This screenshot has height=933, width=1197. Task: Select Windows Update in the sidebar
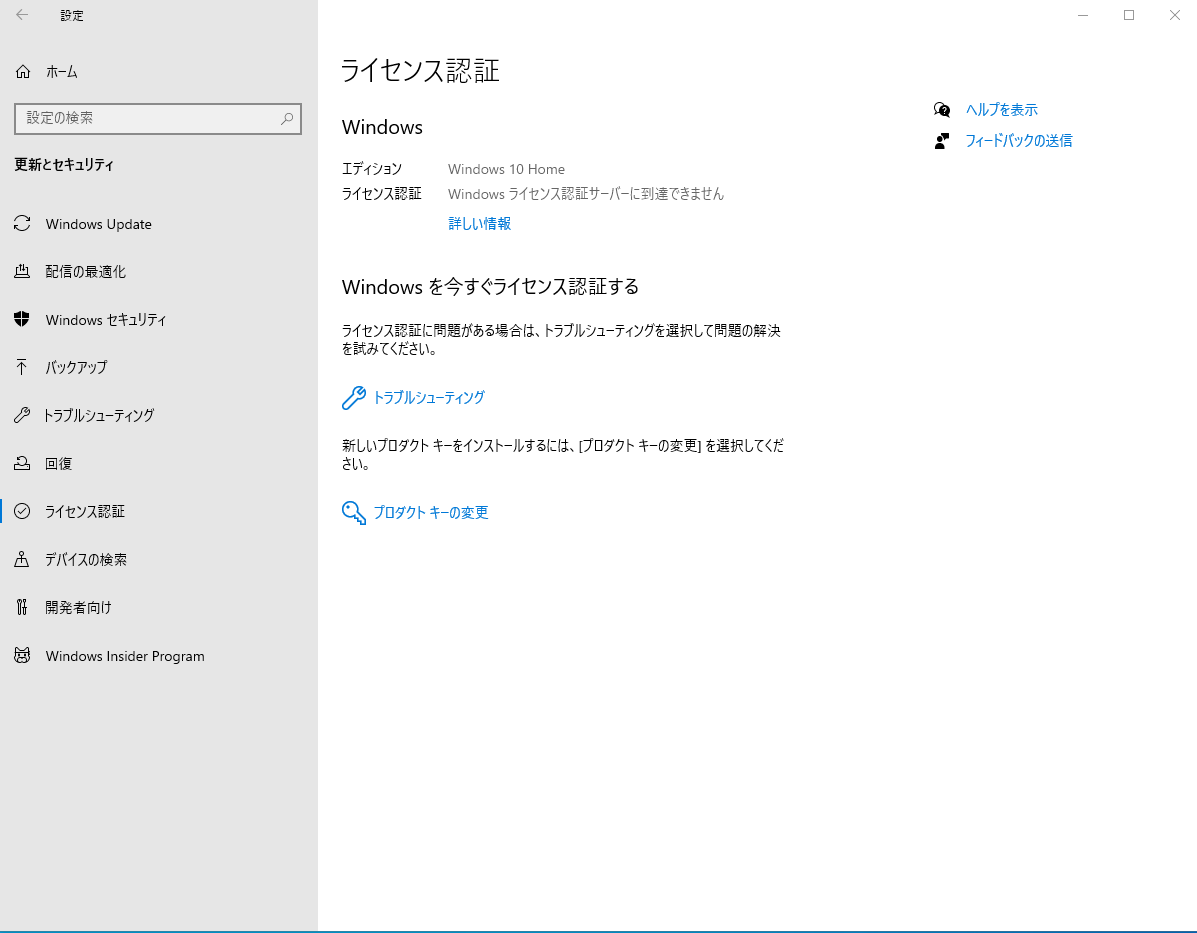click(x=98, y=224)
